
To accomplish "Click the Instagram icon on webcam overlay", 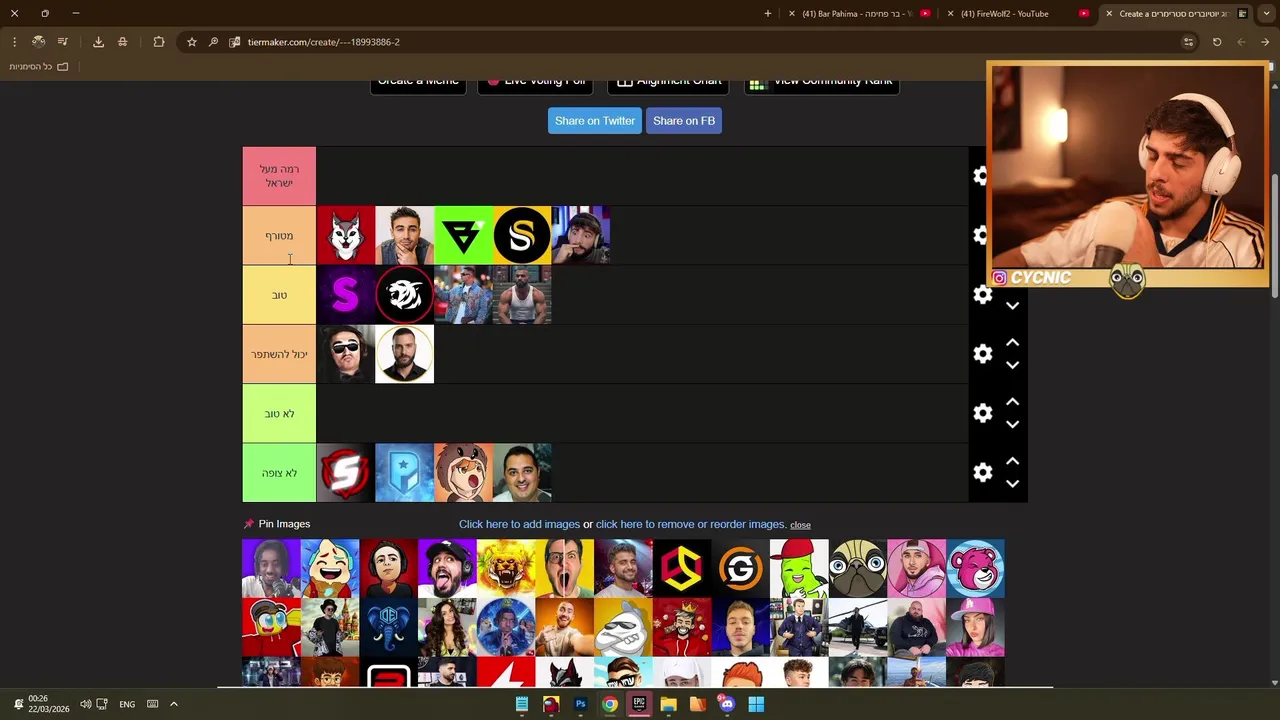I will [x=999, y=278].
